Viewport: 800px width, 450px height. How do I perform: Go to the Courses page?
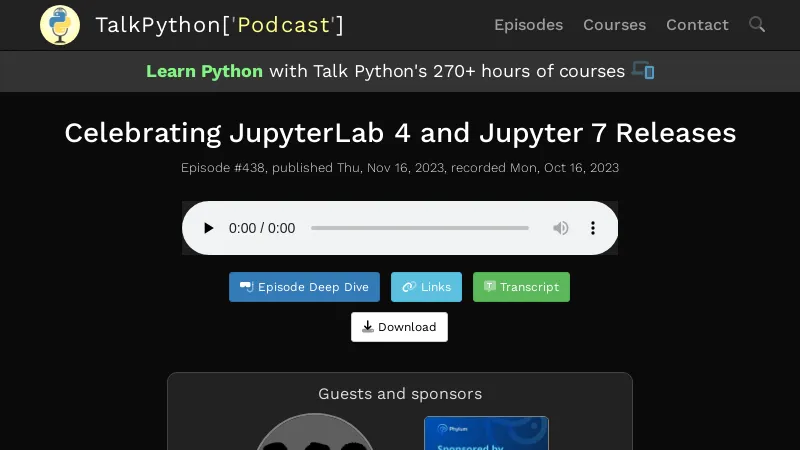click(x=614, y=25)
